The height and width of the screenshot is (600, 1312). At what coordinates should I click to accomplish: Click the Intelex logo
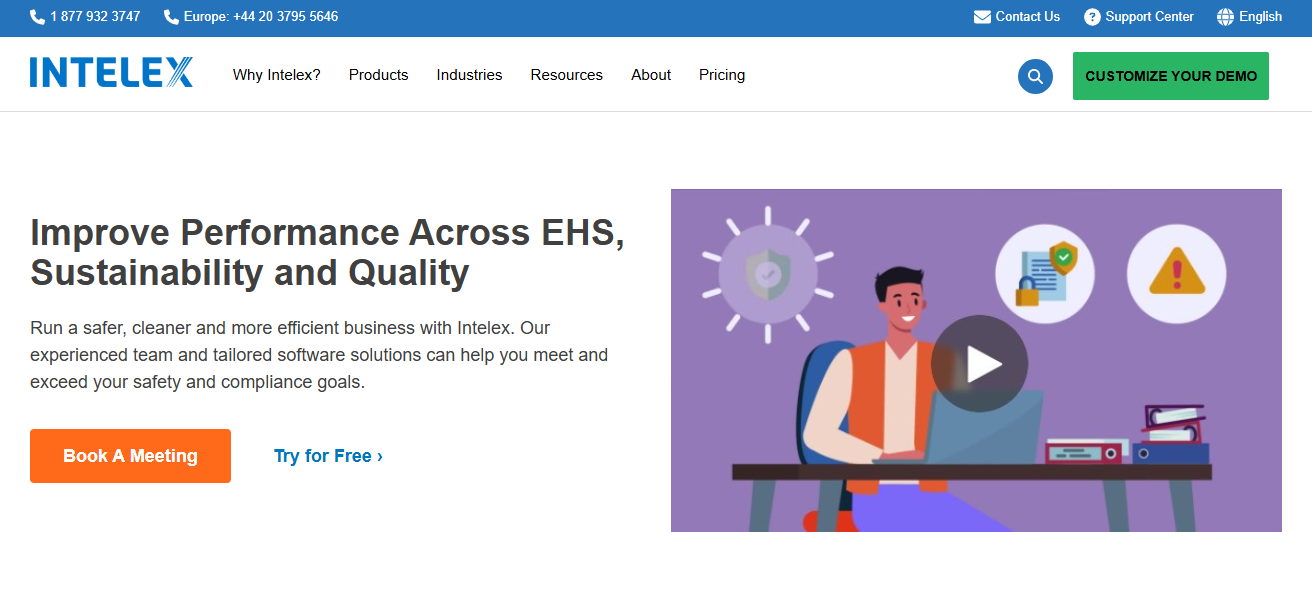[x=111, y=73]
